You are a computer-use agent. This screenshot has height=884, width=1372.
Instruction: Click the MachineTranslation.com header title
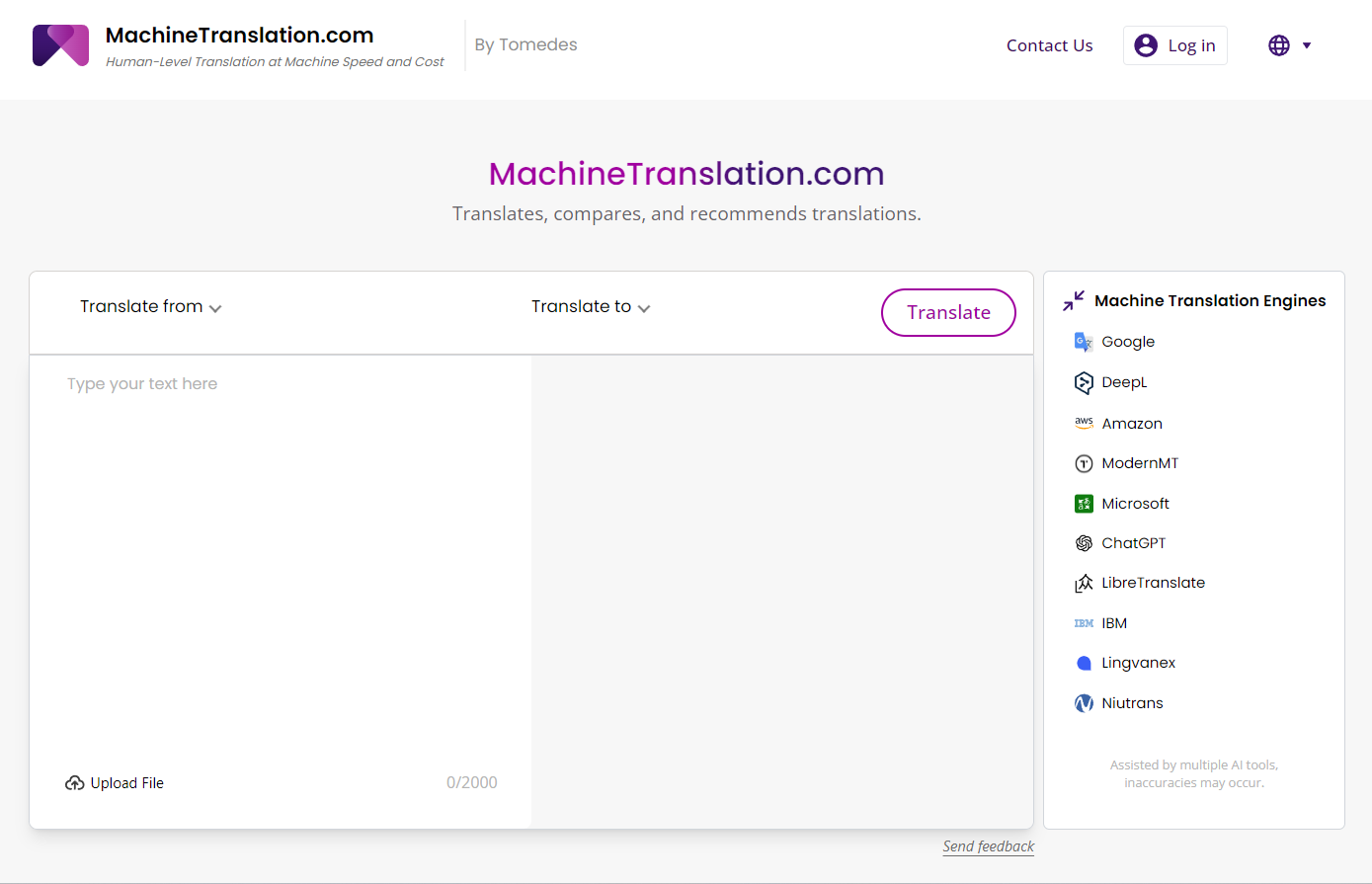[x=239, y=35]
